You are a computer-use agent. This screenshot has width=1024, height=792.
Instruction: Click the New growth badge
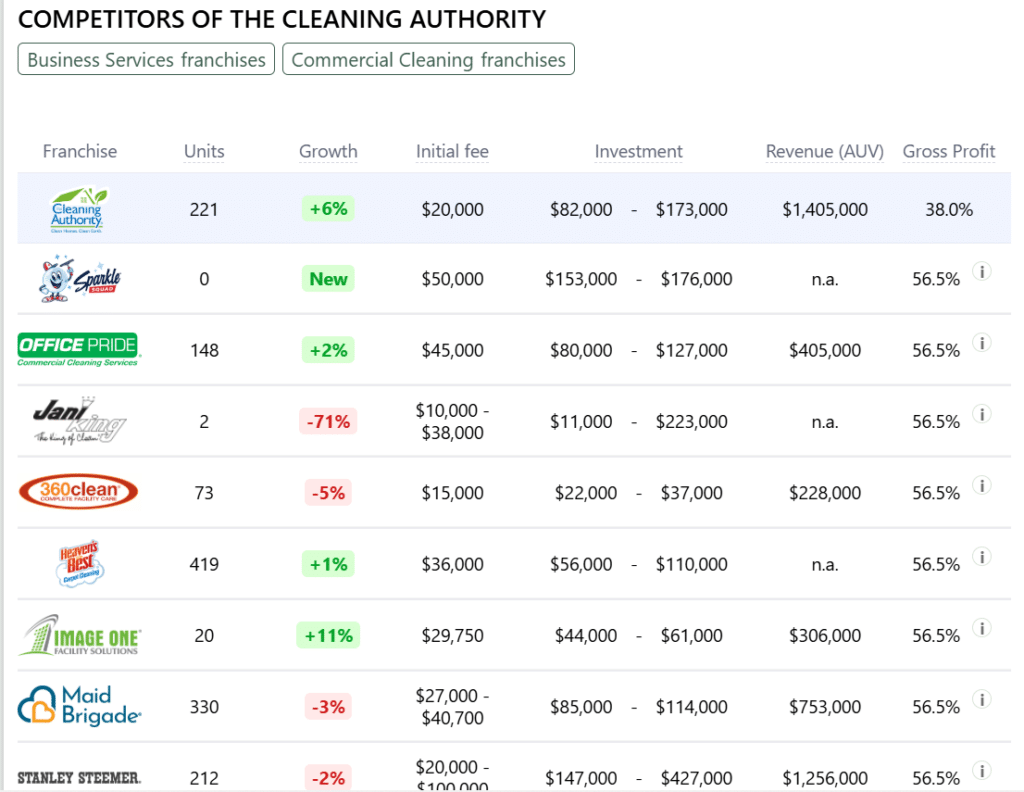(328, 279)
